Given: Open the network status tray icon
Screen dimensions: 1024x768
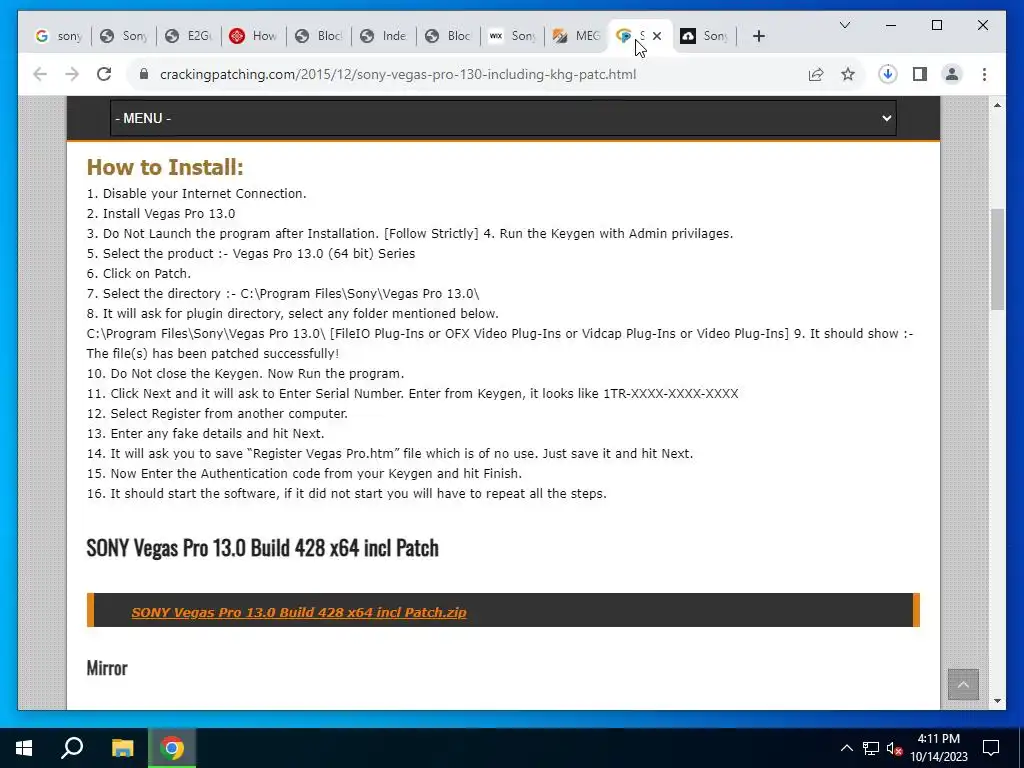Looking at the screenshot, I should 871,748.
